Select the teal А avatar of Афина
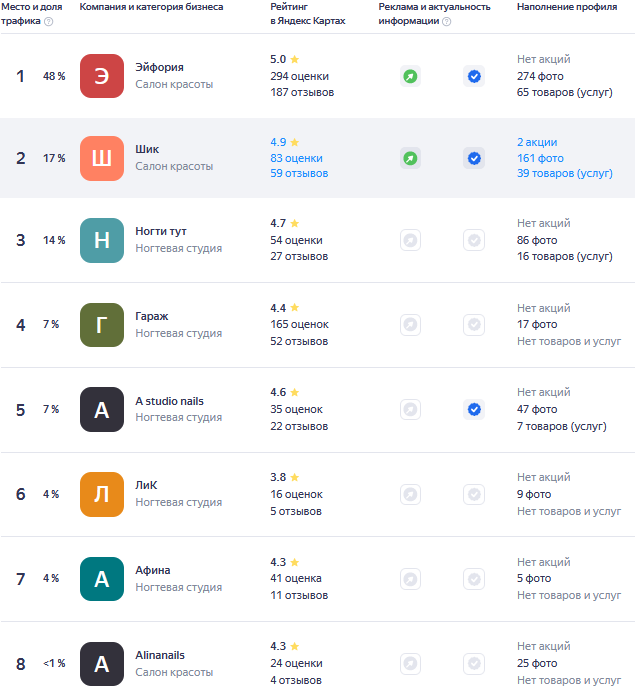The height and width of the screenshot is (700, 635). pos(102,579)
